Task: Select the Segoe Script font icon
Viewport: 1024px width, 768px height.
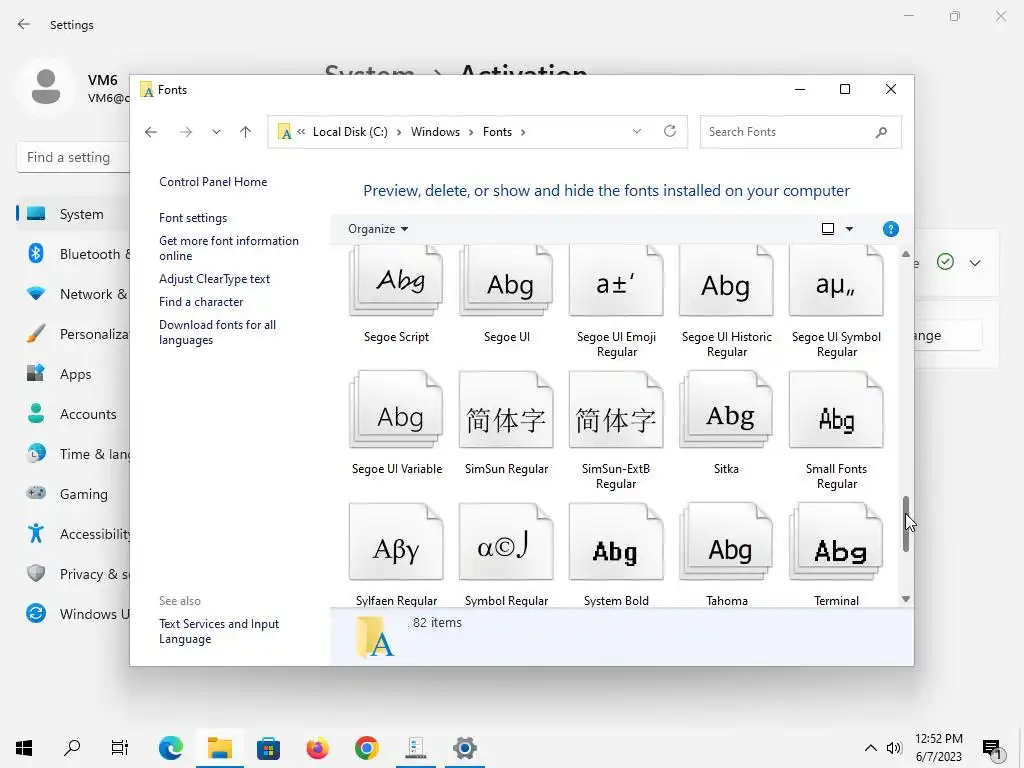Action: 396,281
